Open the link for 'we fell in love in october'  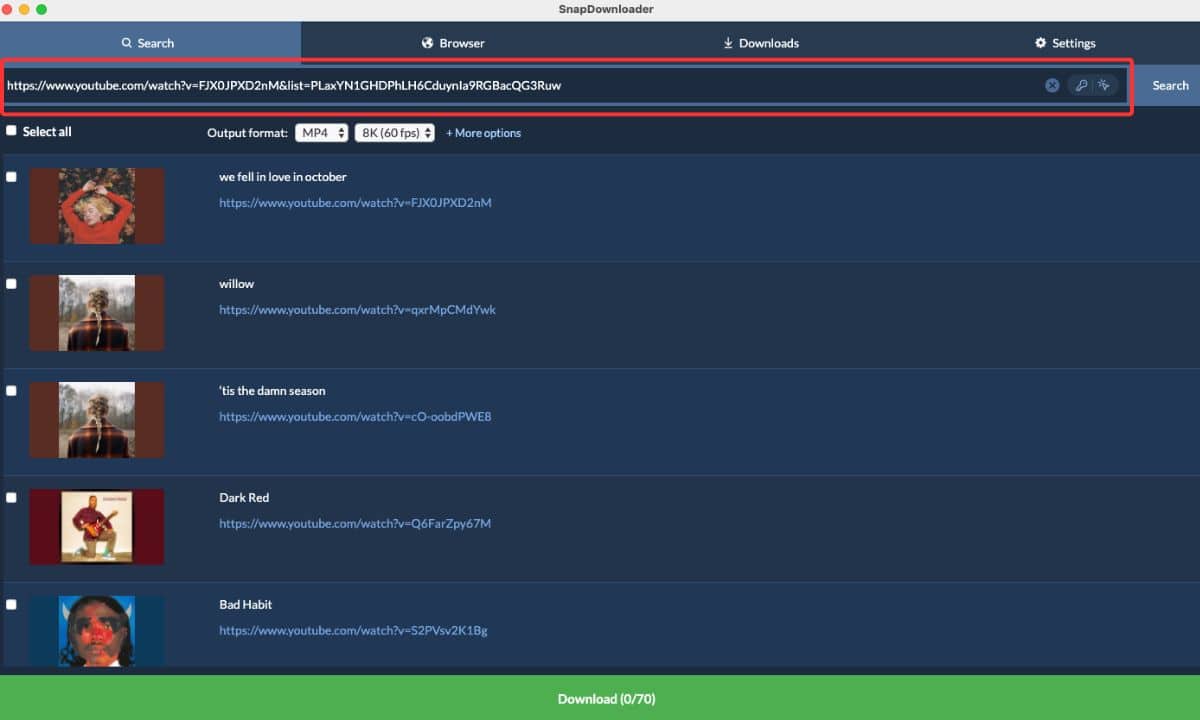click(355, 203)
